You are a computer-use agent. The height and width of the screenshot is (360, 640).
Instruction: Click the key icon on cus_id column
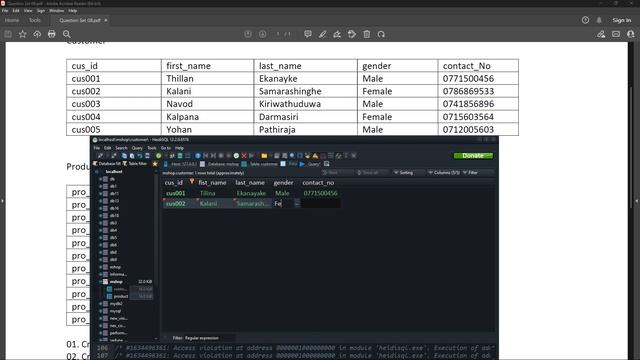pos(191,182)
